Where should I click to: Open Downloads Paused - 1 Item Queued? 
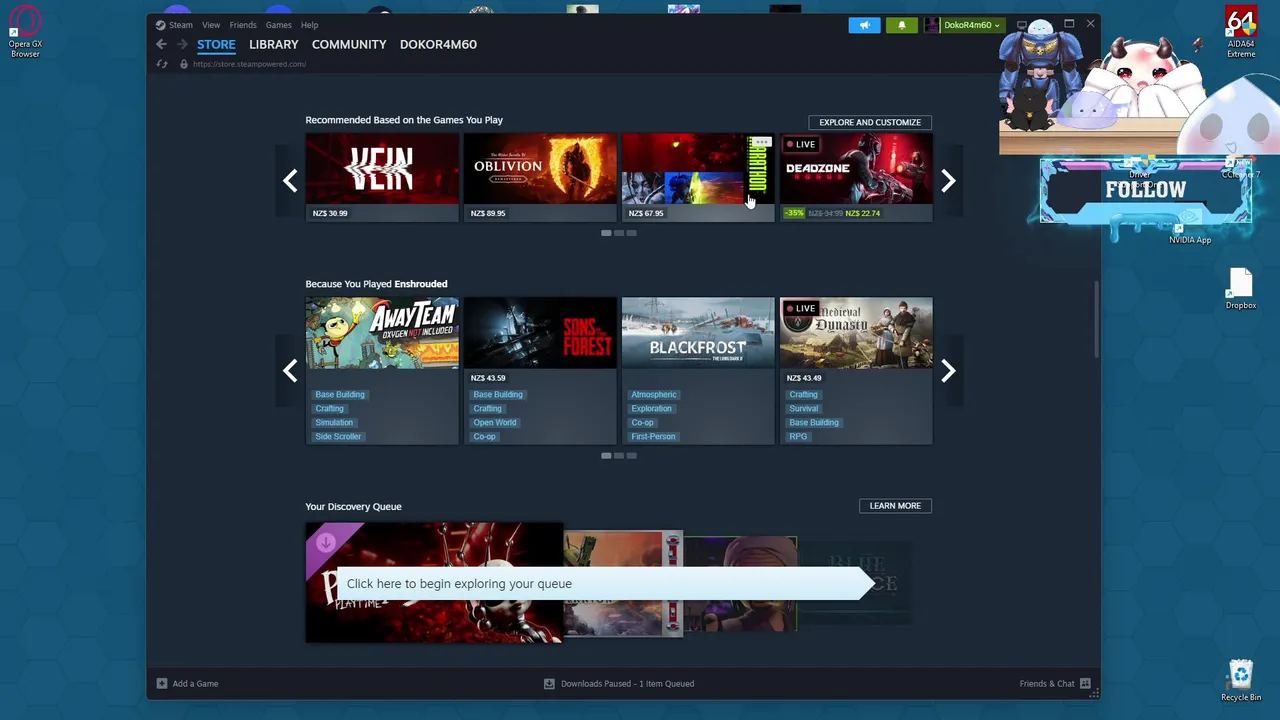tap(627, 684)
